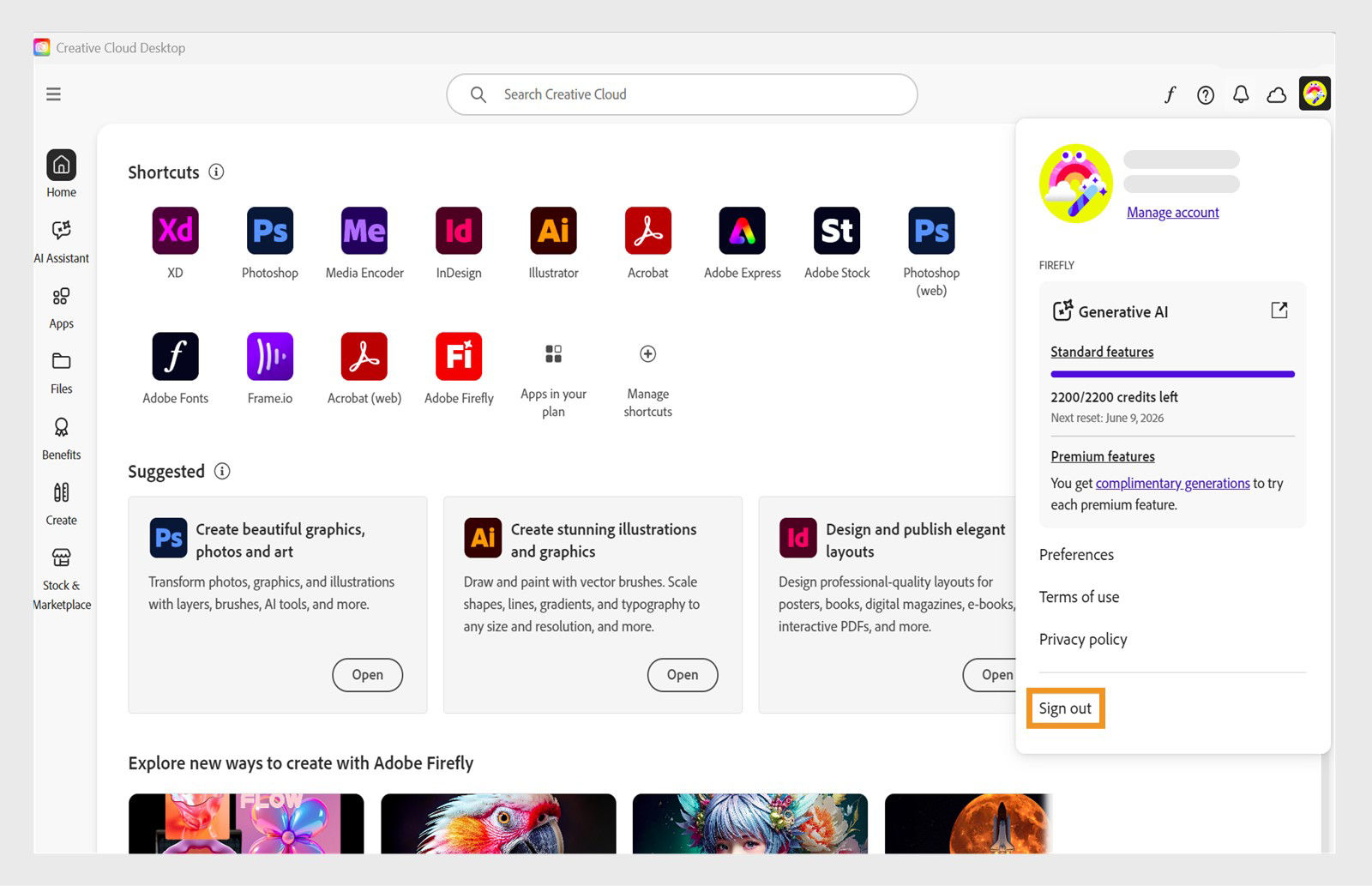Viewport: 1372px width, 886px height.
Task: Open fonts icon in top bar
Action: coord(1170,94)
